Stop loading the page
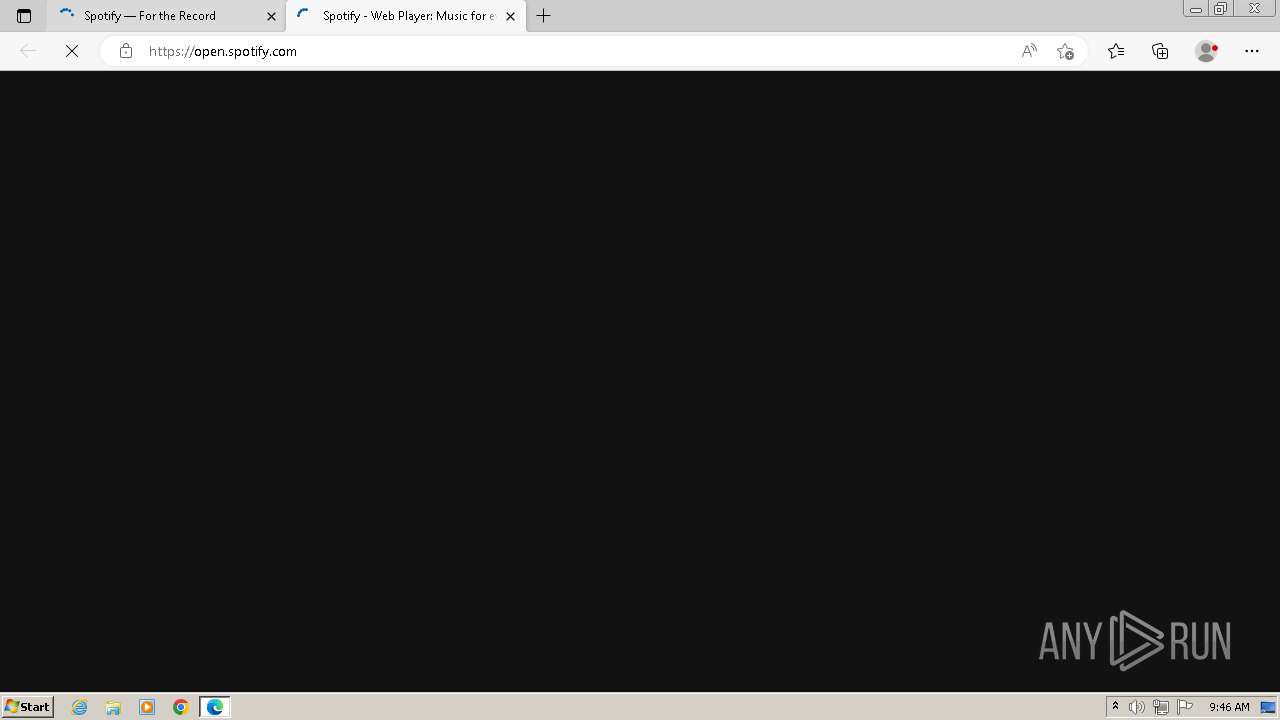 [72, 51]
